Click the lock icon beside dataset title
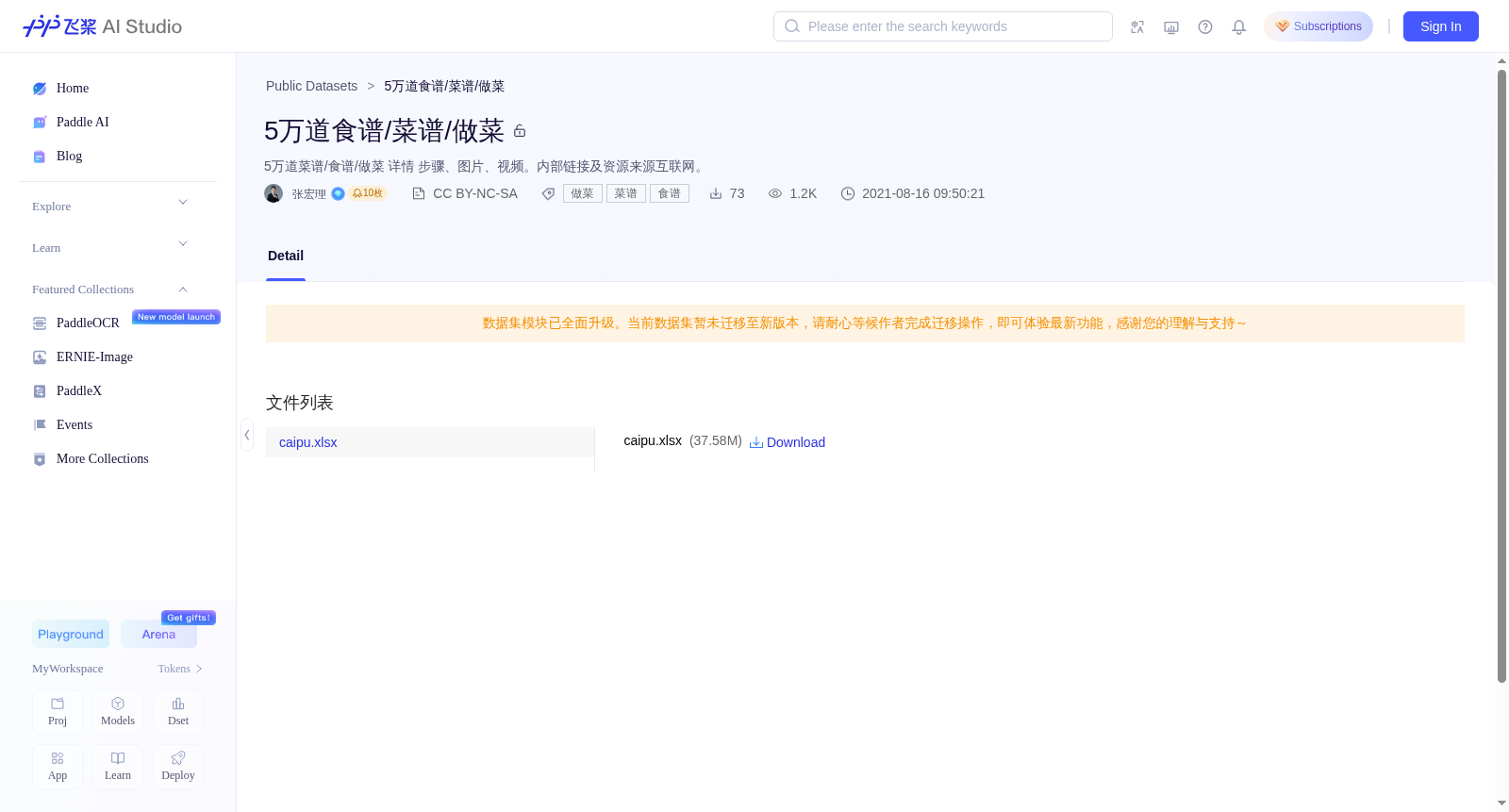This screenshot has height=812, width=1509. point(520,131)
